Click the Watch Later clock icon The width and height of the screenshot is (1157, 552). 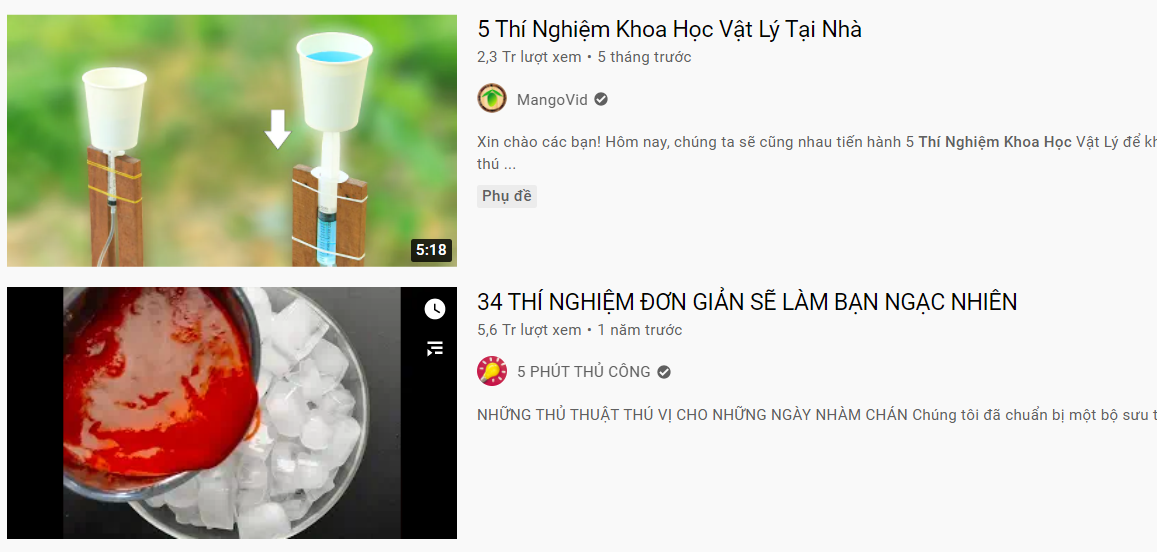pyautogui.click(x=435, y=310)
